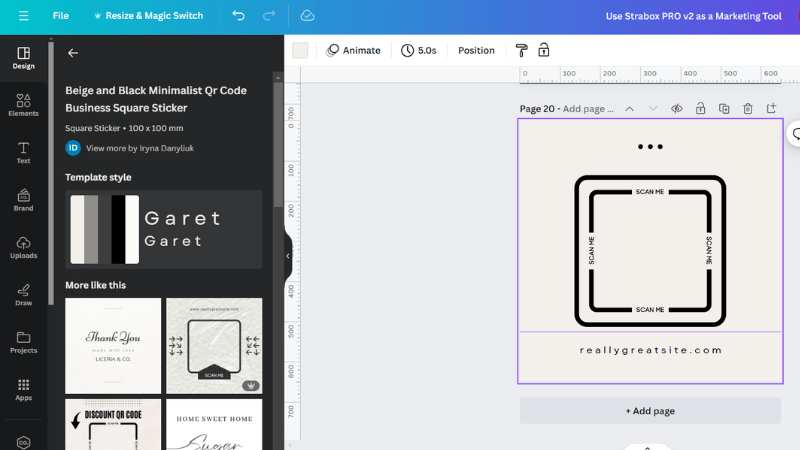Click the copy style paint roller icon
Viewport: 800px width, 450px height.
pos(521,50)
